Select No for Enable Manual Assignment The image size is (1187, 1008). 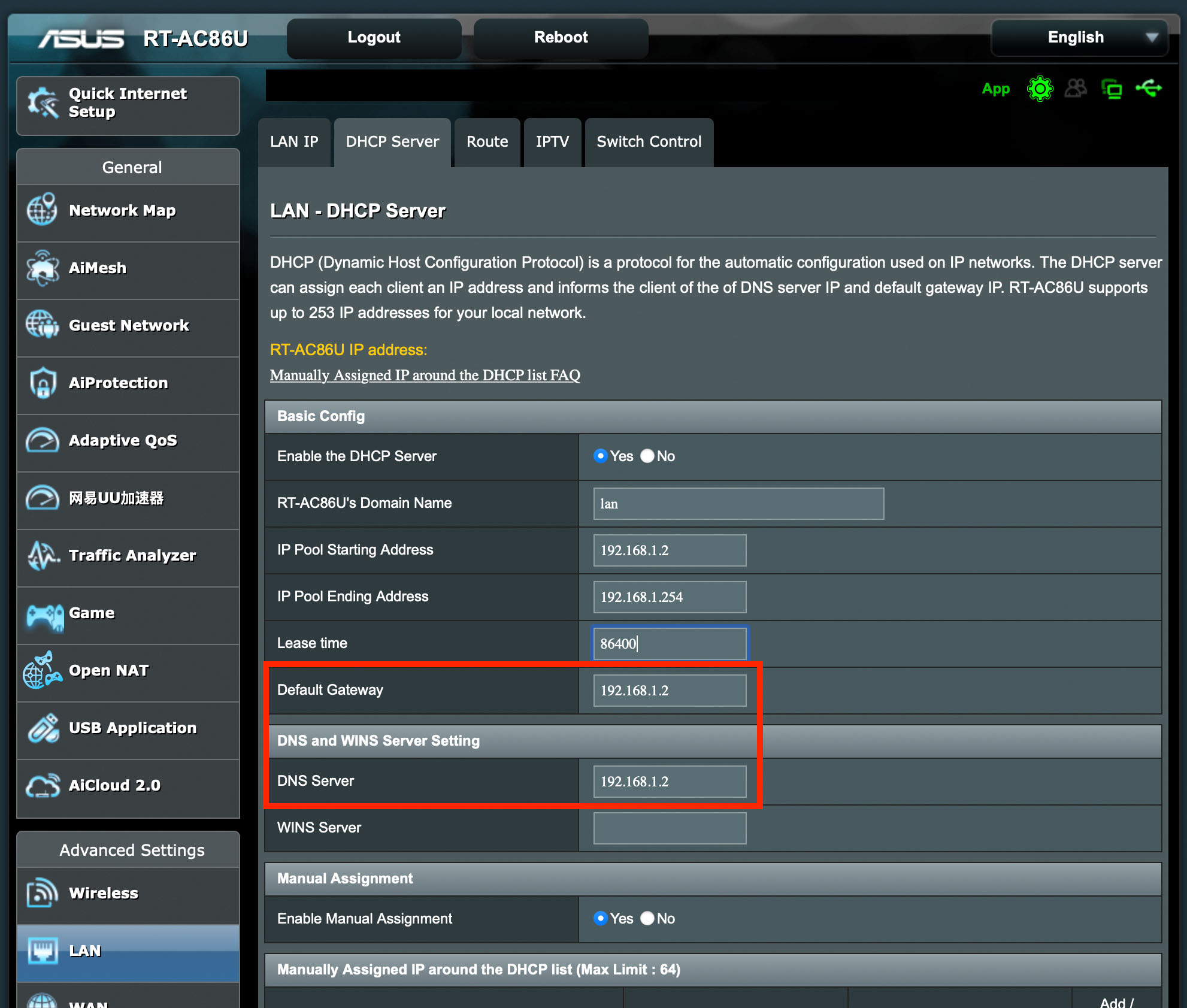pos(647,919)
